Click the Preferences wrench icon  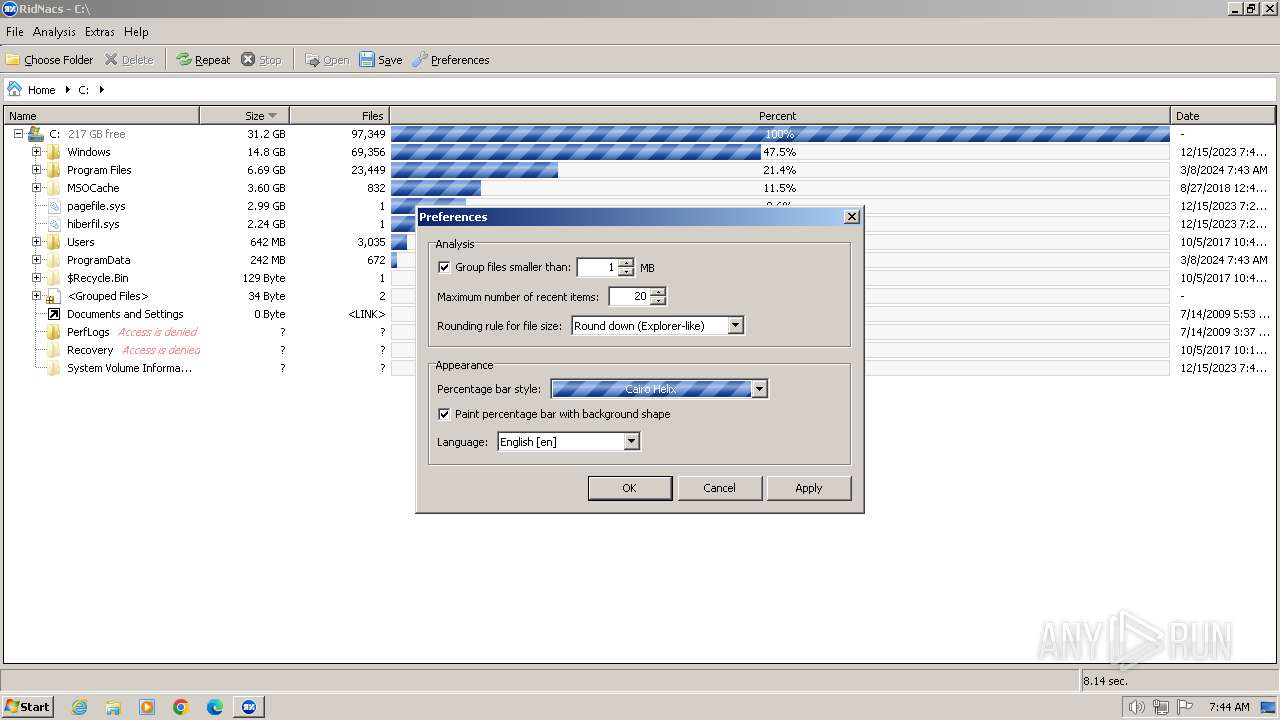[x=420, y=60]
